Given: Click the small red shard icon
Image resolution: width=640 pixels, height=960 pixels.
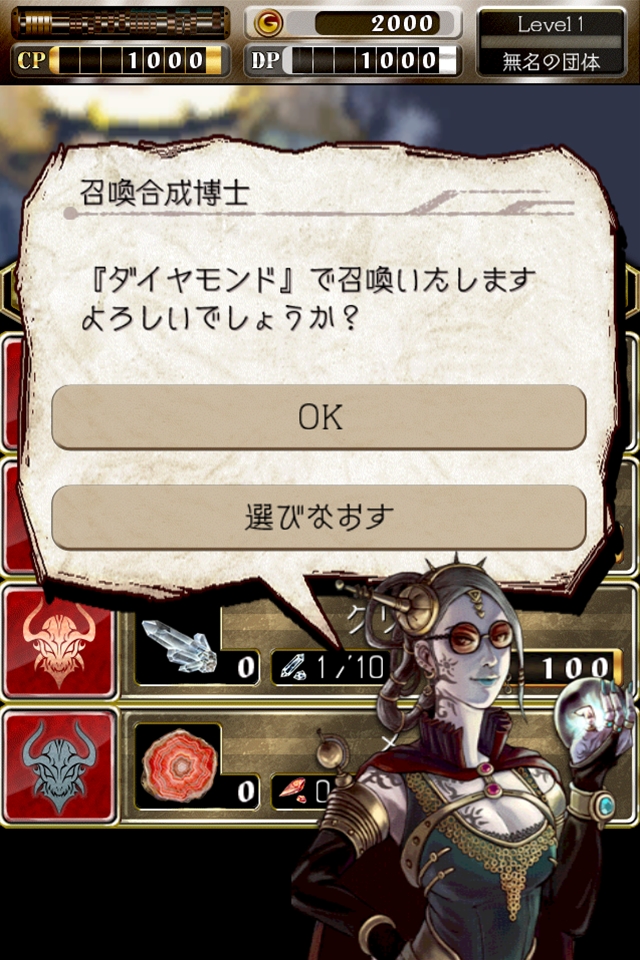Looking at the screenshot, I should pos(293,790).
